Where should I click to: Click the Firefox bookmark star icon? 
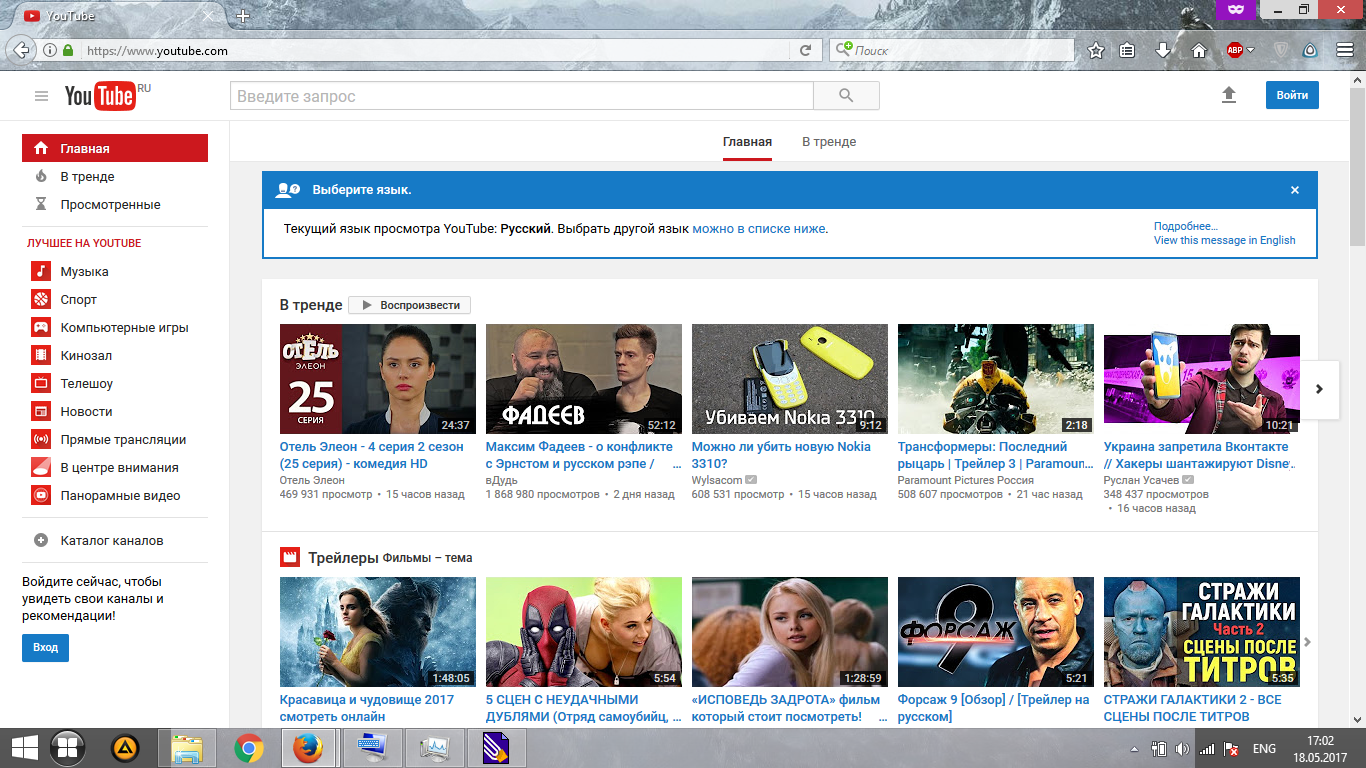click(1096, 50)
